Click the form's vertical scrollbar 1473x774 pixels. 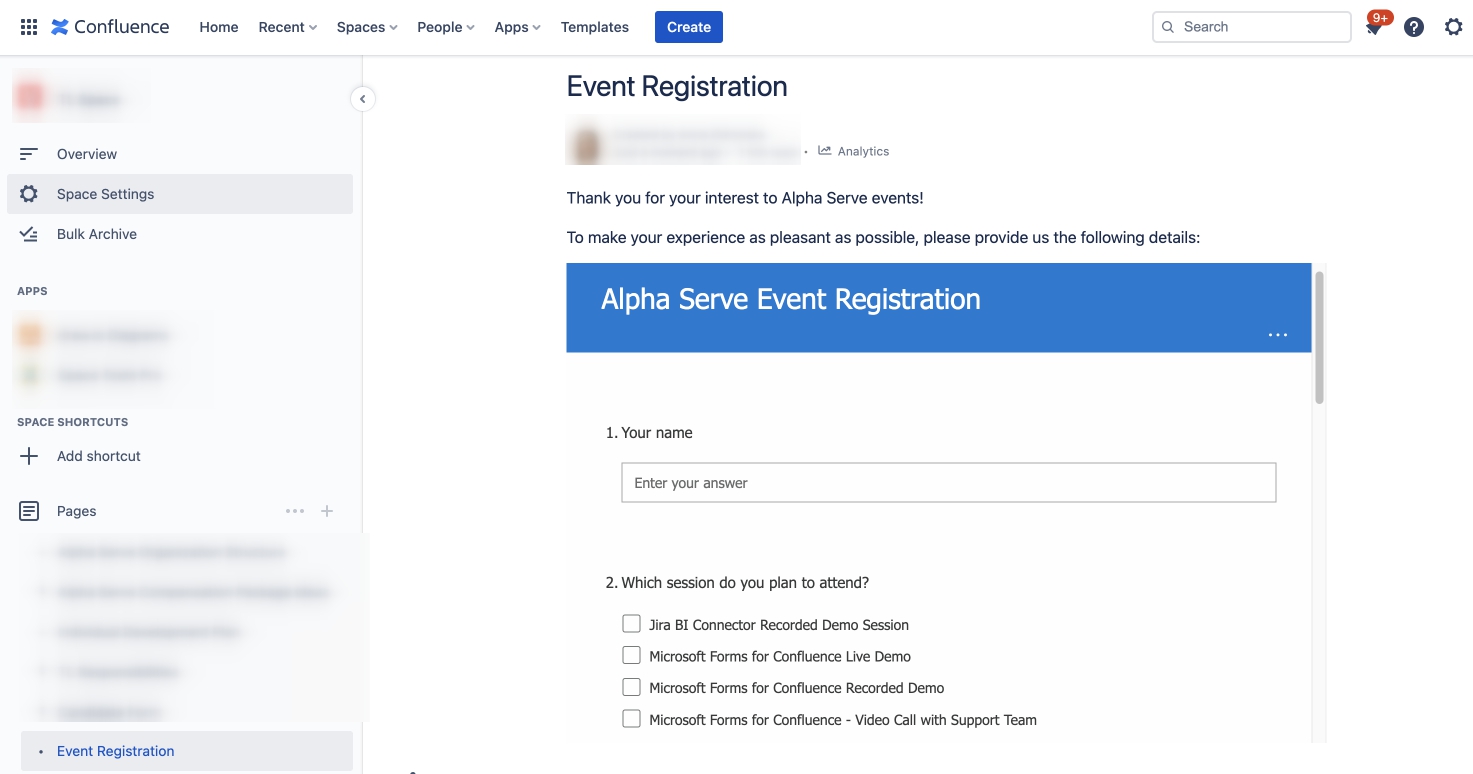click(x=1319, y=336)
